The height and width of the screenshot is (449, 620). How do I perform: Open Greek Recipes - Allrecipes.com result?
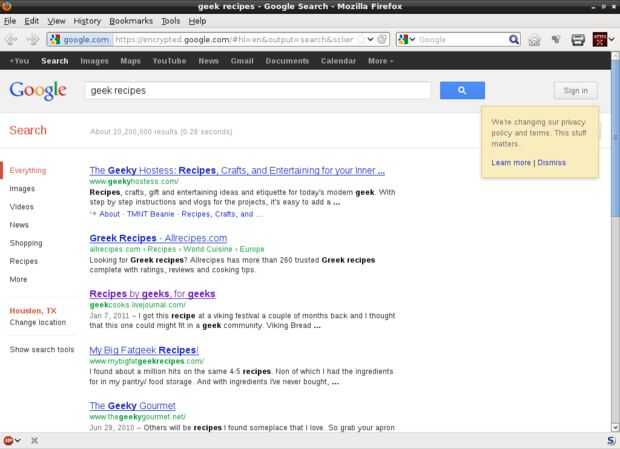click(x=158, y=238)
